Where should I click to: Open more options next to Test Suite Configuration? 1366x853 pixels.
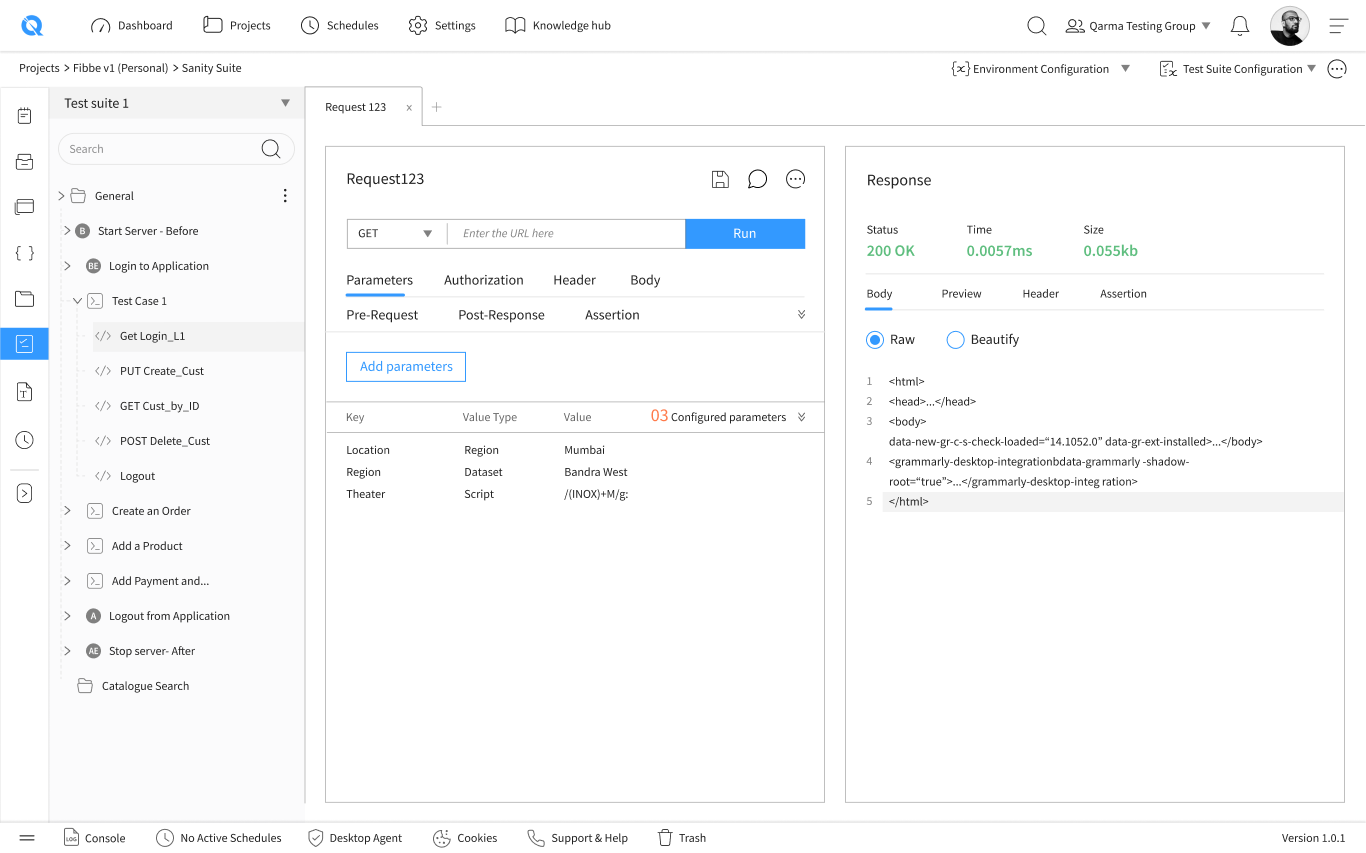pyautogui.click(x=1337, y=69)
